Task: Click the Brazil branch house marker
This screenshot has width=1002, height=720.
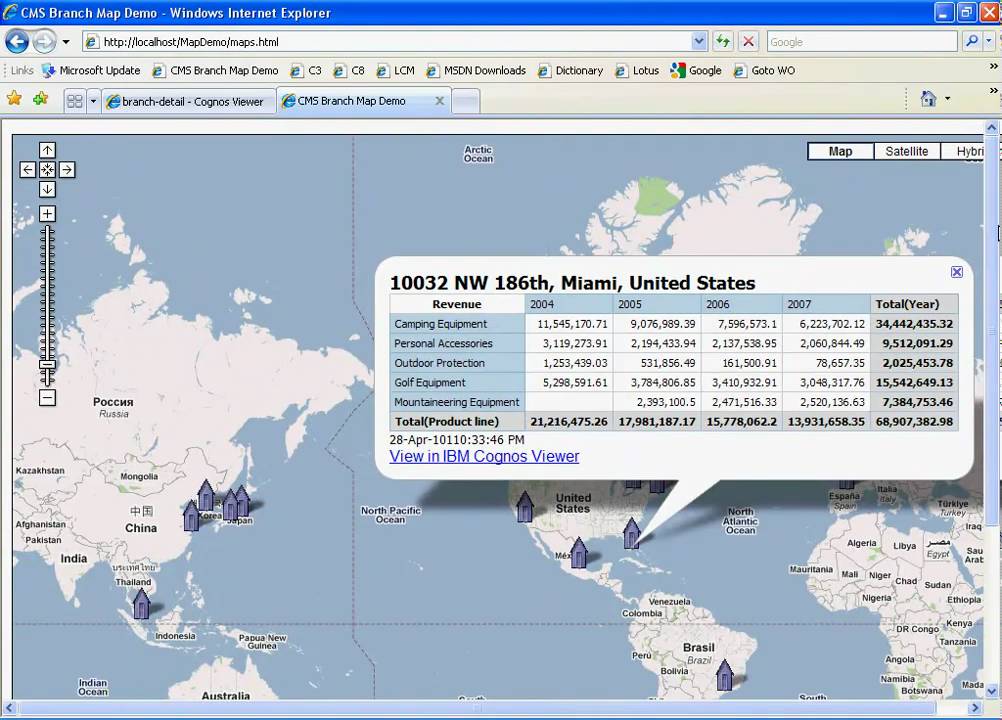Action: tap(724, 675)
